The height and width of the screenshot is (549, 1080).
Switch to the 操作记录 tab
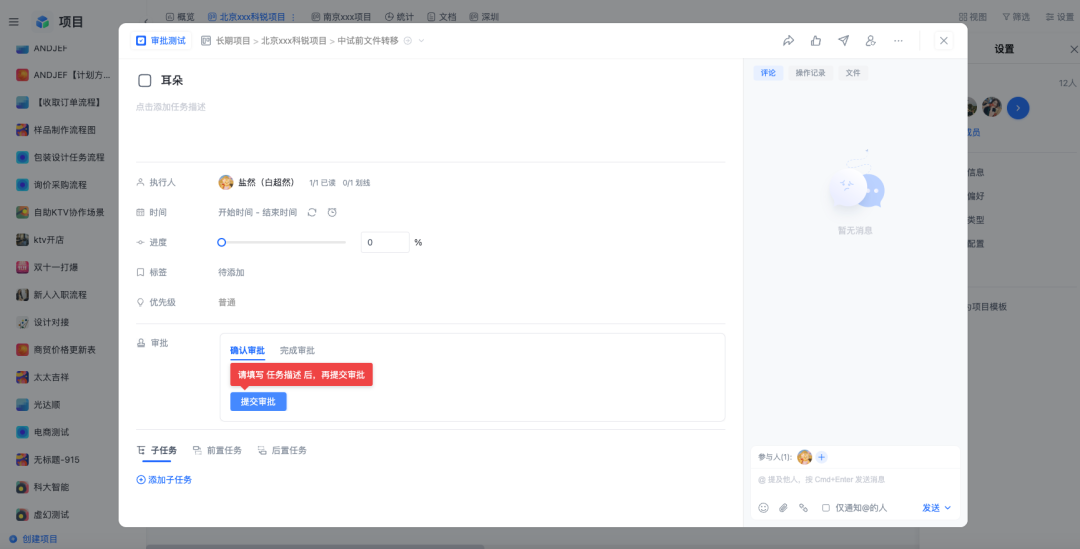(x=810, y=73)
